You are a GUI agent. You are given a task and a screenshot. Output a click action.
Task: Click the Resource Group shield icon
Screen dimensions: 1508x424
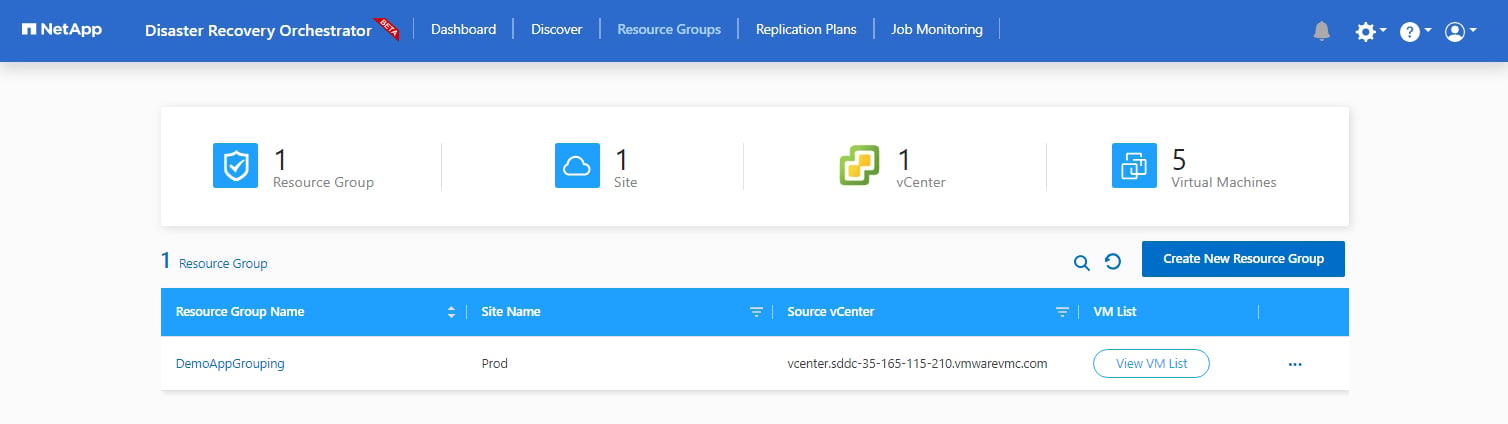[x=235, y=165]
